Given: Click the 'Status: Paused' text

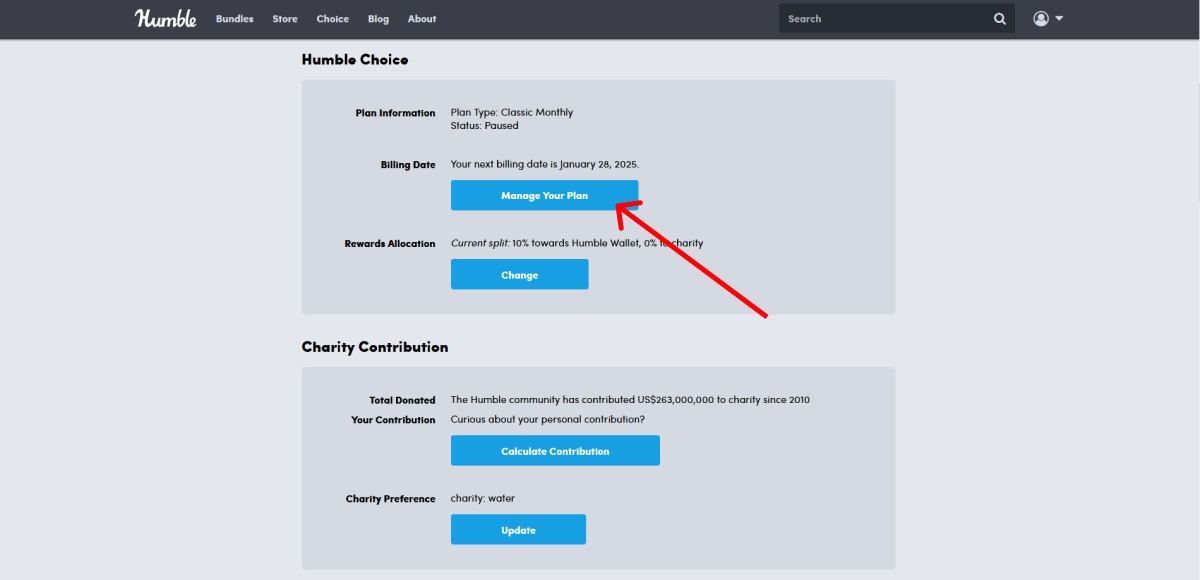Looking at the screenshot, I should 485,126.
